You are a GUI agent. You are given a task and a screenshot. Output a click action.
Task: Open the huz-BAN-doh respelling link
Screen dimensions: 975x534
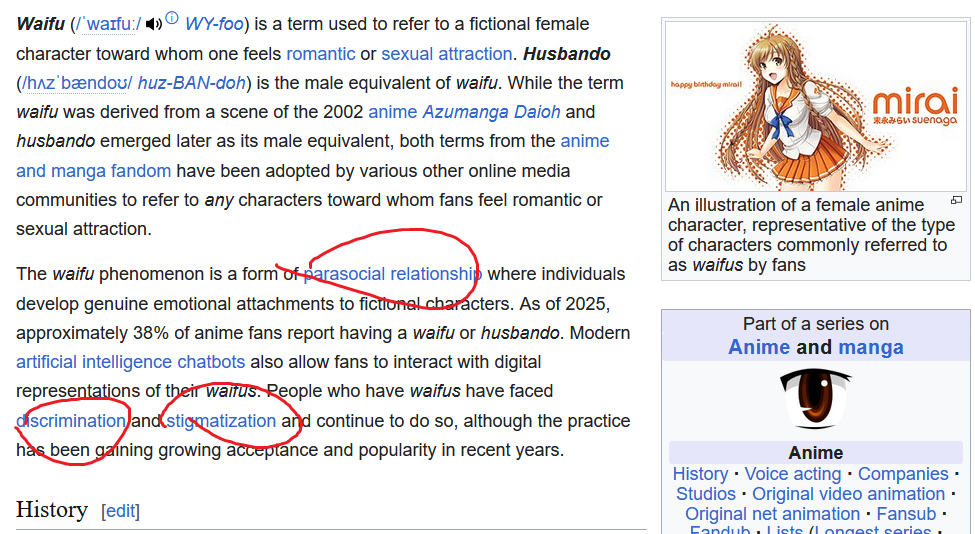click(192, 83)
